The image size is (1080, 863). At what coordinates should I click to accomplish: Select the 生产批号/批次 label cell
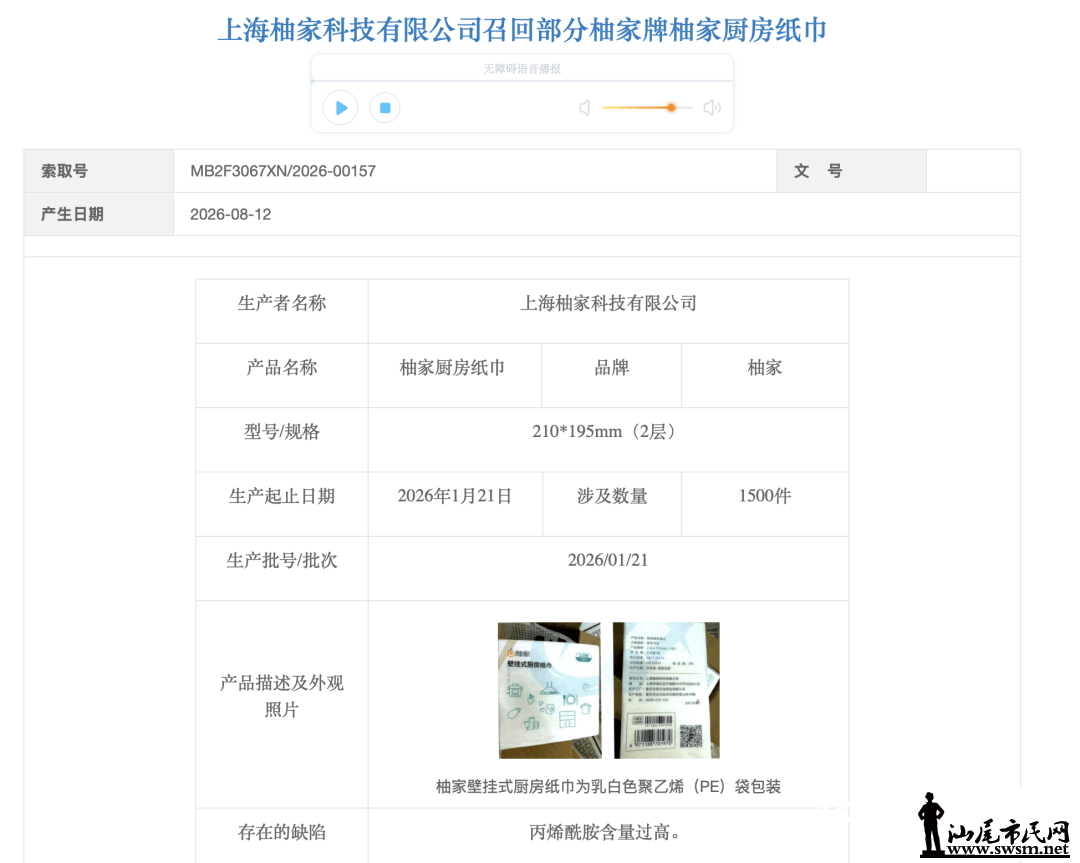(x=282, y=568)
